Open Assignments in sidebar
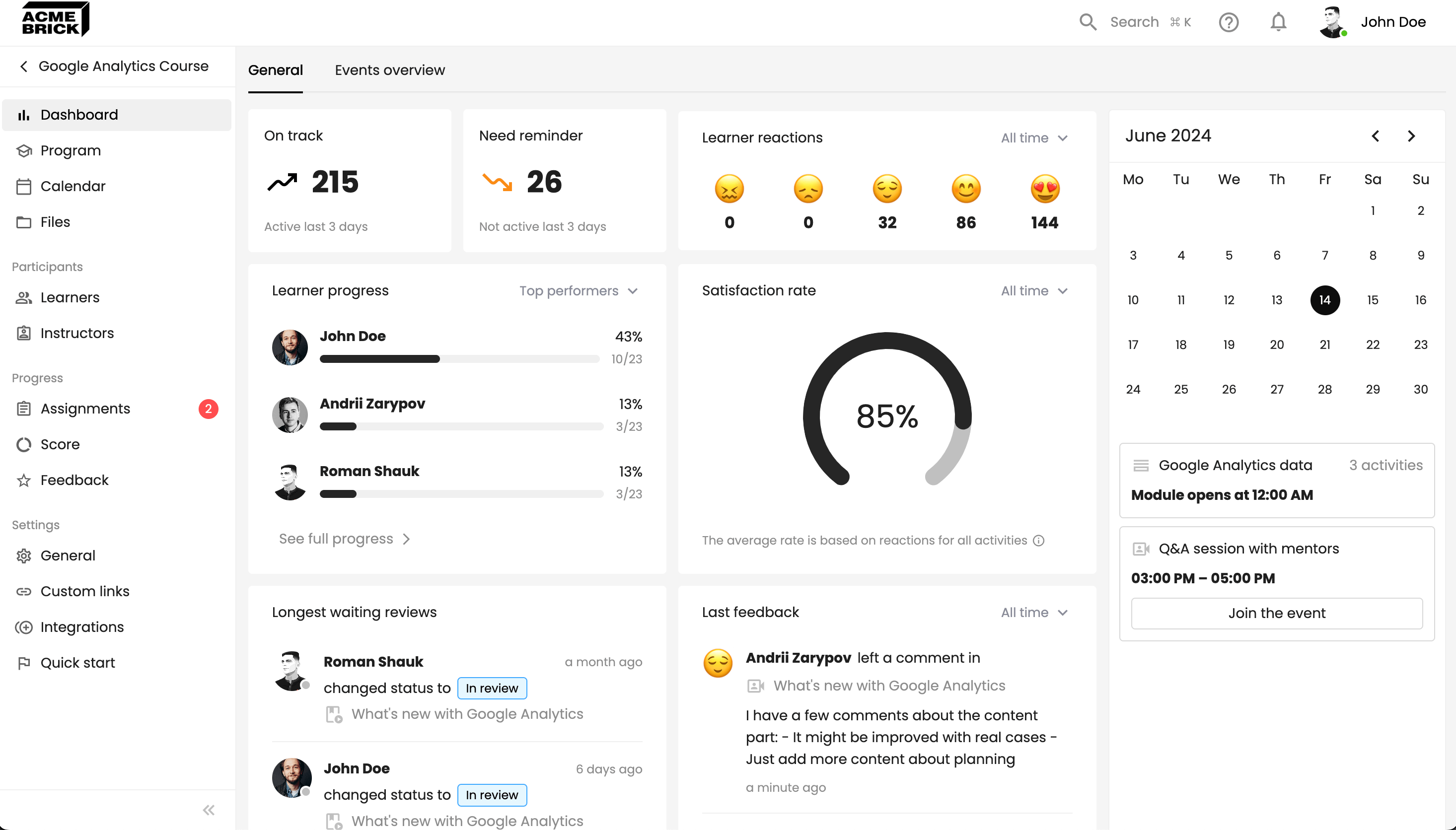Viewport: 1456px width, 830px height. click(x=85, y=409)
